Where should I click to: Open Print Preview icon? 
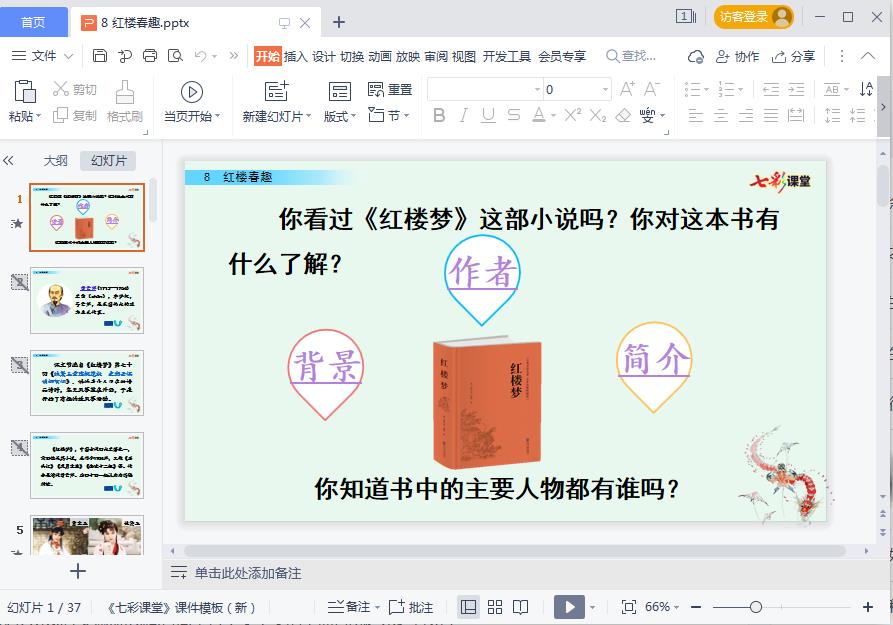175,55
